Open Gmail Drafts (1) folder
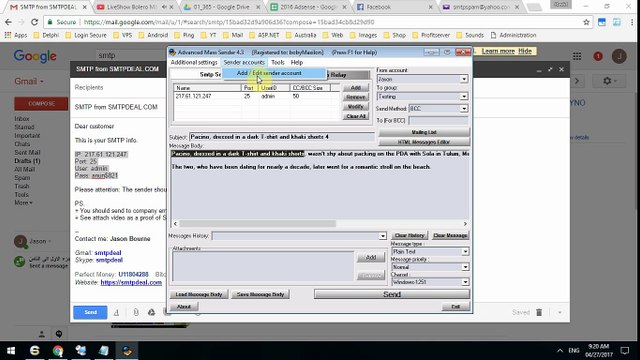Image resolution: width=640 pixels, height=360 pixels. (x=27, y=161)
